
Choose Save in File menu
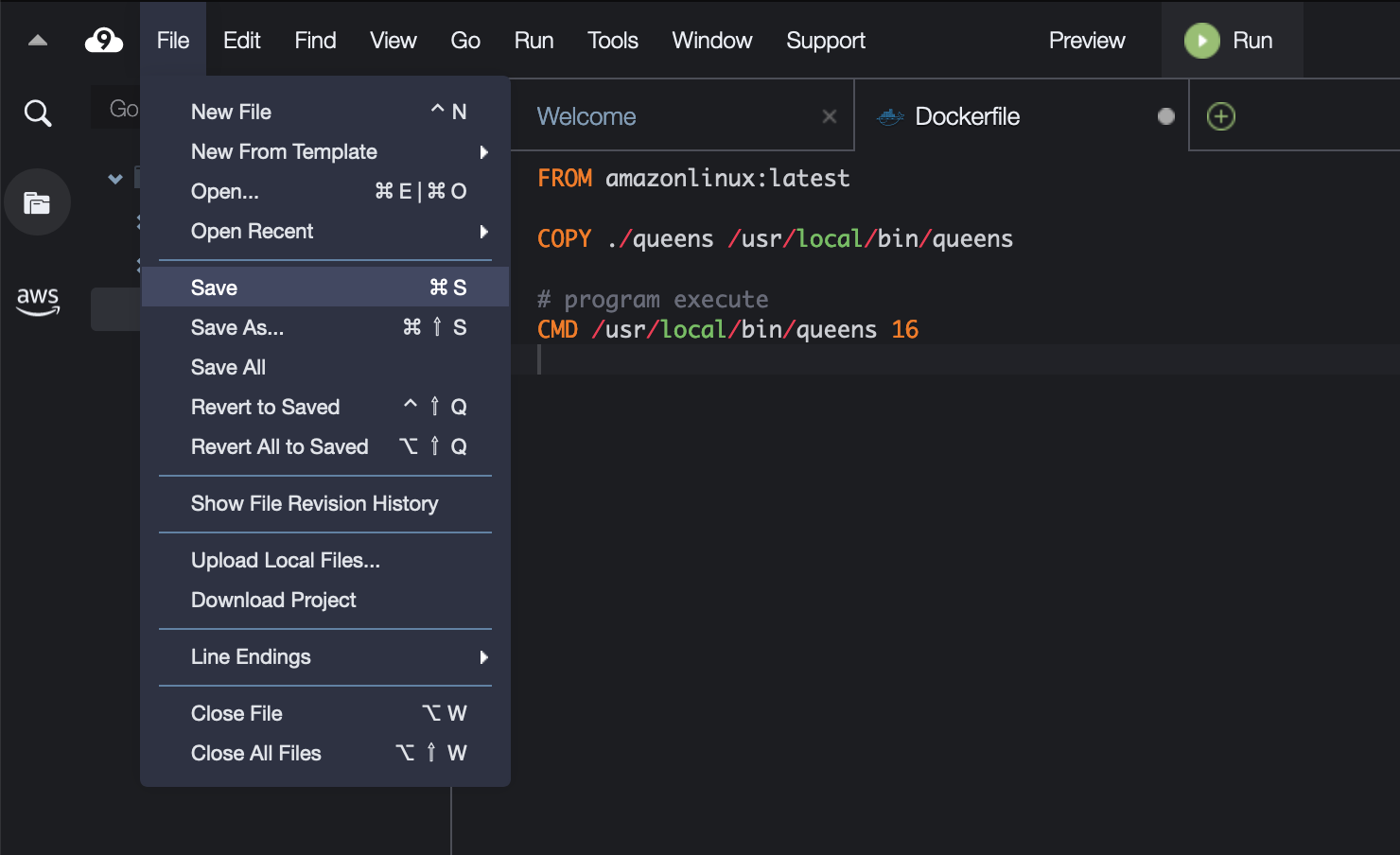pos(325,288)
